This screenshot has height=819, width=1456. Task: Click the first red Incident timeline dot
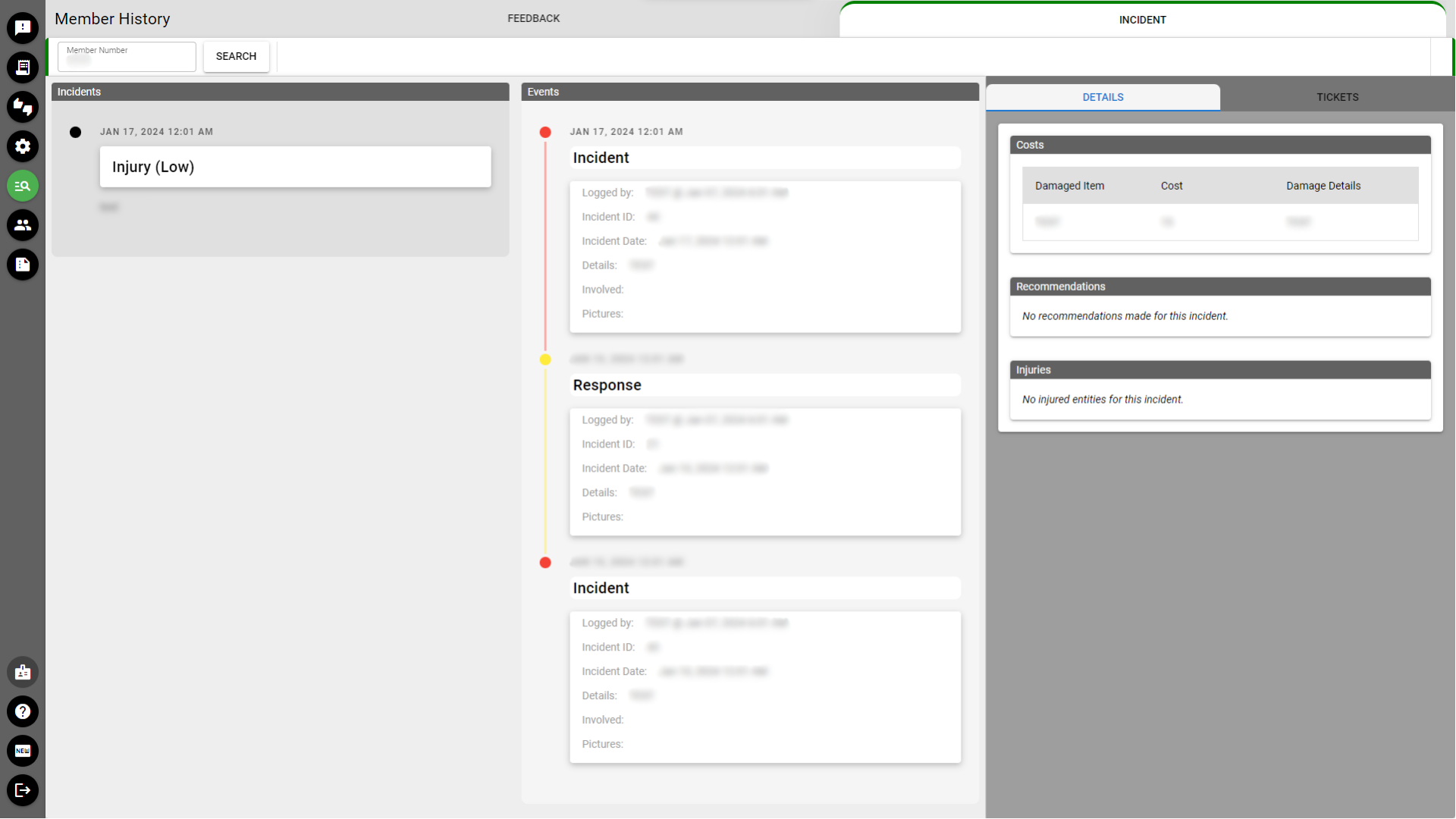pos(545,132)
